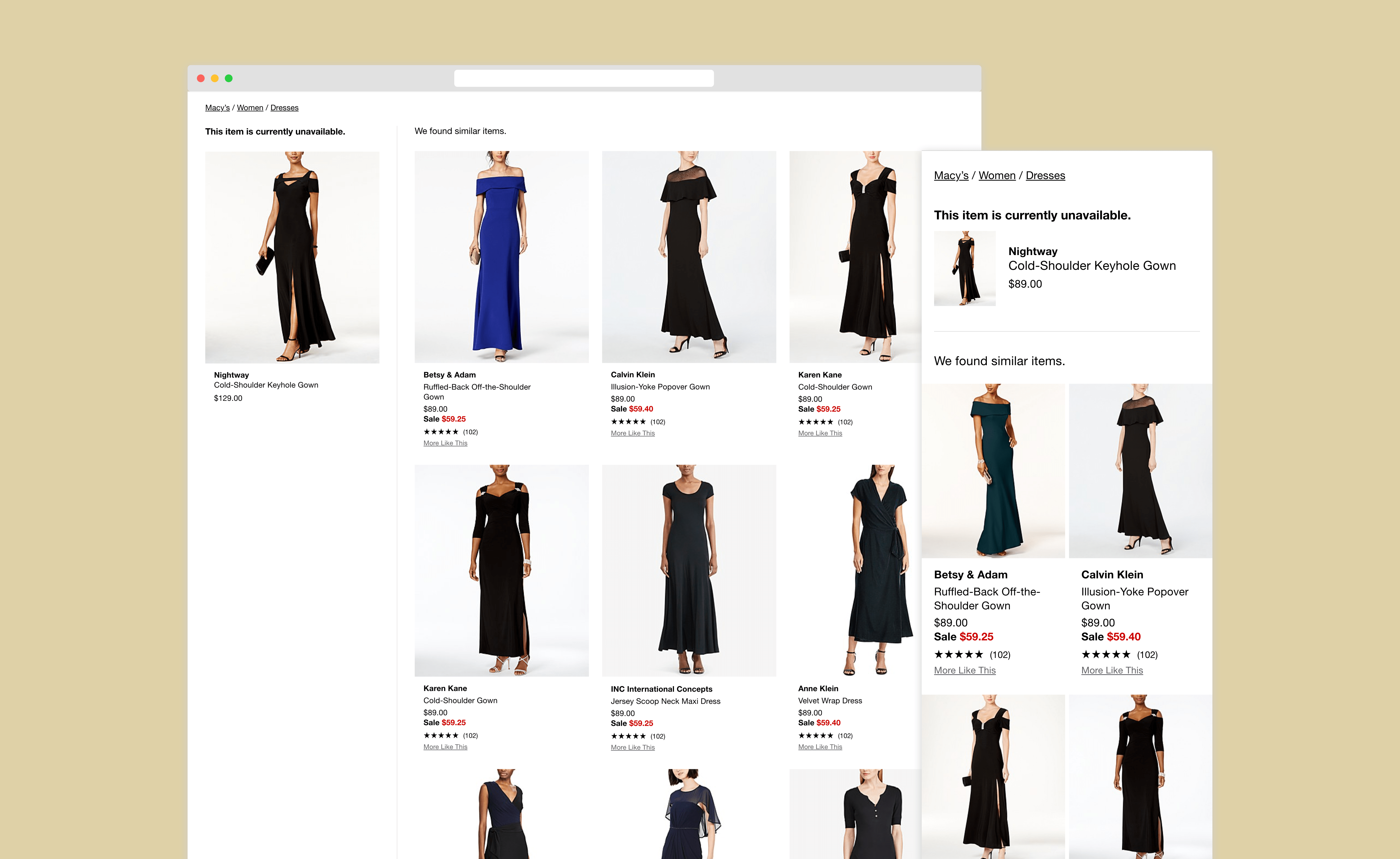
Task: Click the large unavailable Nightway gown image
Action: tap(292, 257)
